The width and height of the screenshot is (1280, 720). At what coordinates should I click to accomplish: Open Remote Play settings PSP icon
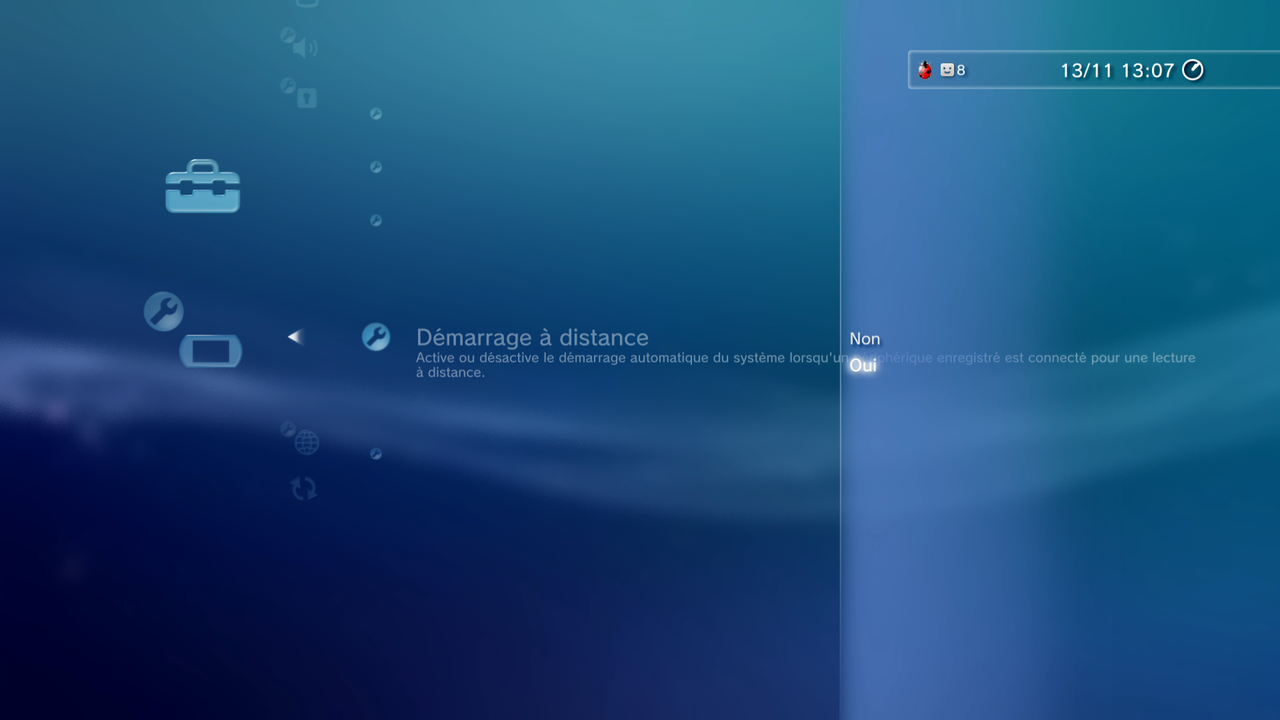coord(211,351)
